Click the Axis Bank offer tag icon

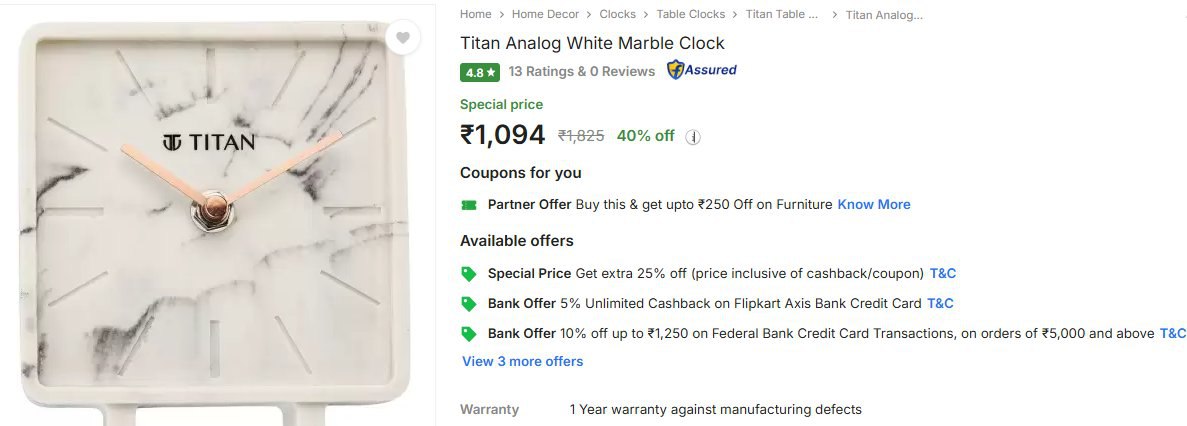[x=468, y=303]
